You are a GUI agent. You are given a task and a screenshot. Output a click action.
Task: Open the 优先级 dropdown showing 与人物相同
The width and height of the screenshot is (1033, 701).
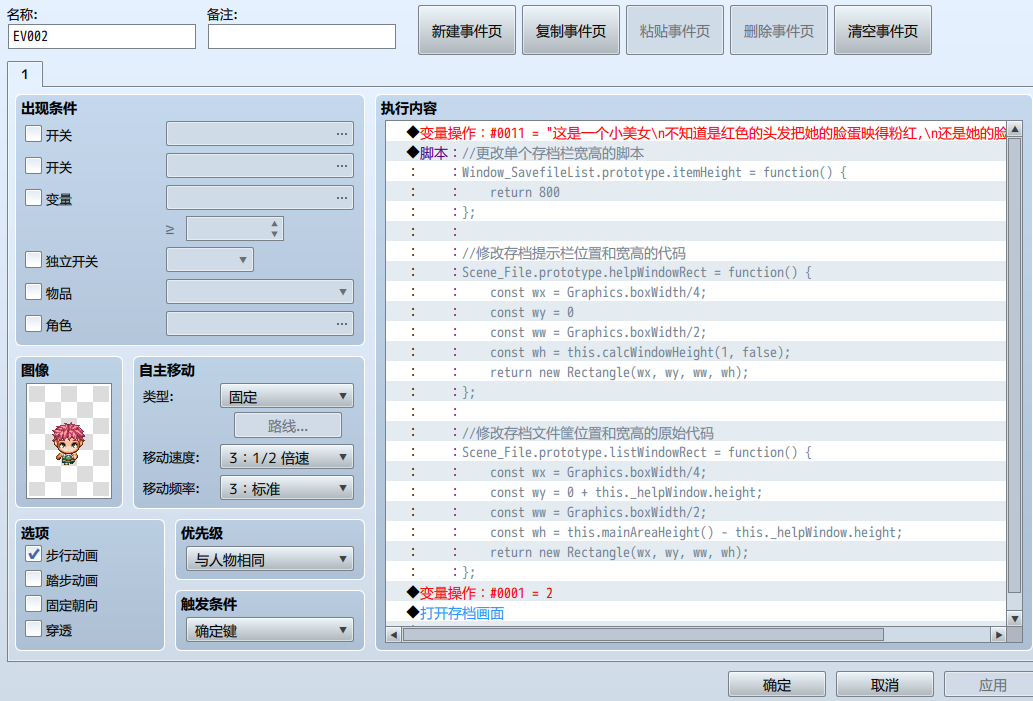coord(269,559)
